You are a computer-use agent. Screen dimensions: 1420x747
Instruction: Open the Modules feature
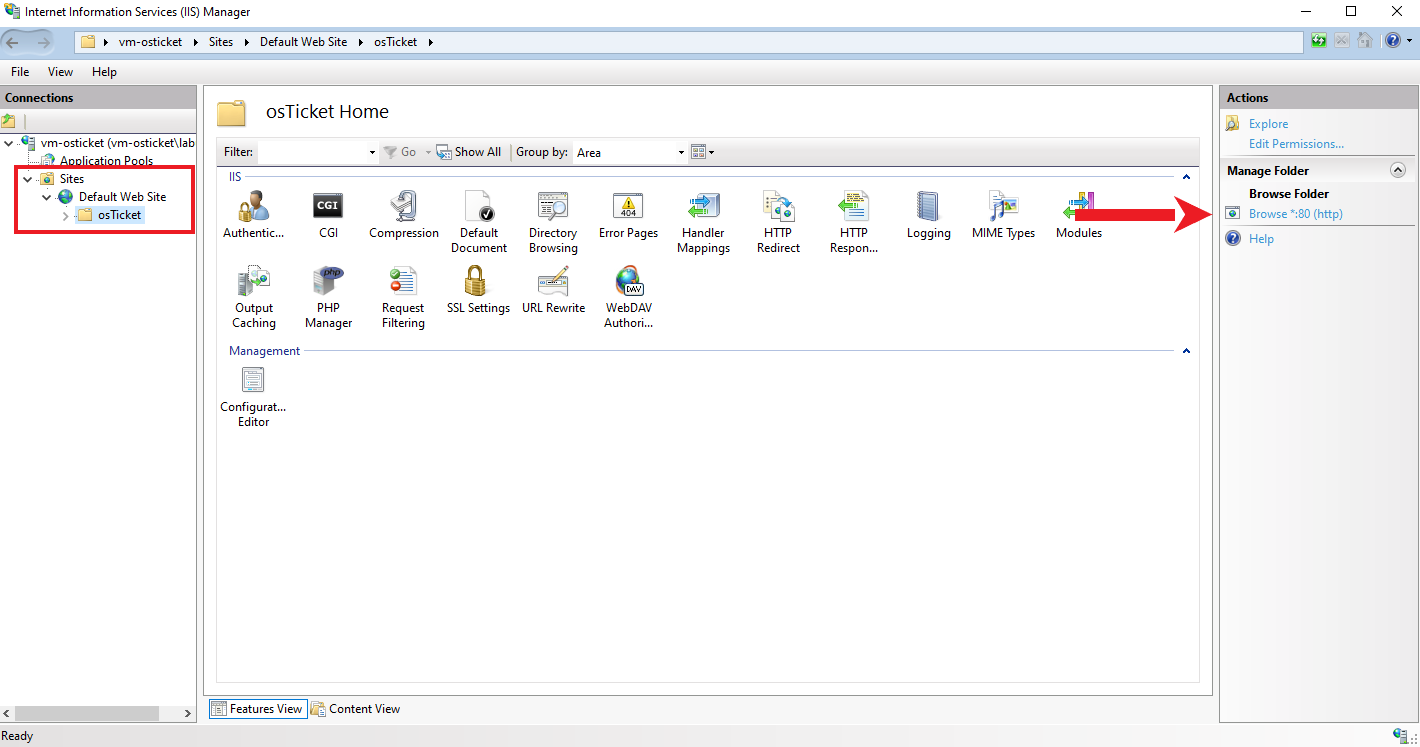click(x=1079, y=215)
